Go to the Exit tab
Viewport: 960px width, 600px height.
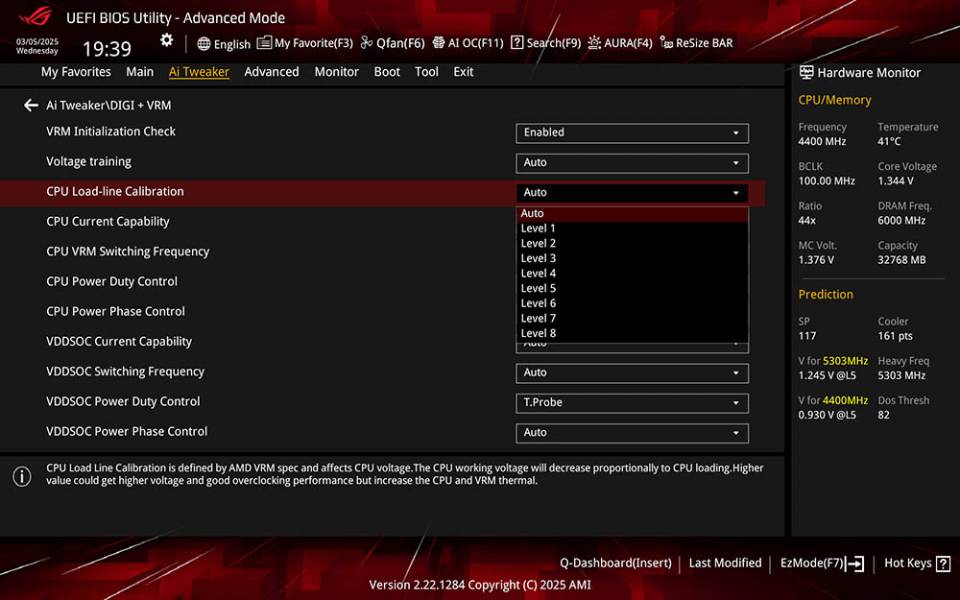[x=463, y=72]
